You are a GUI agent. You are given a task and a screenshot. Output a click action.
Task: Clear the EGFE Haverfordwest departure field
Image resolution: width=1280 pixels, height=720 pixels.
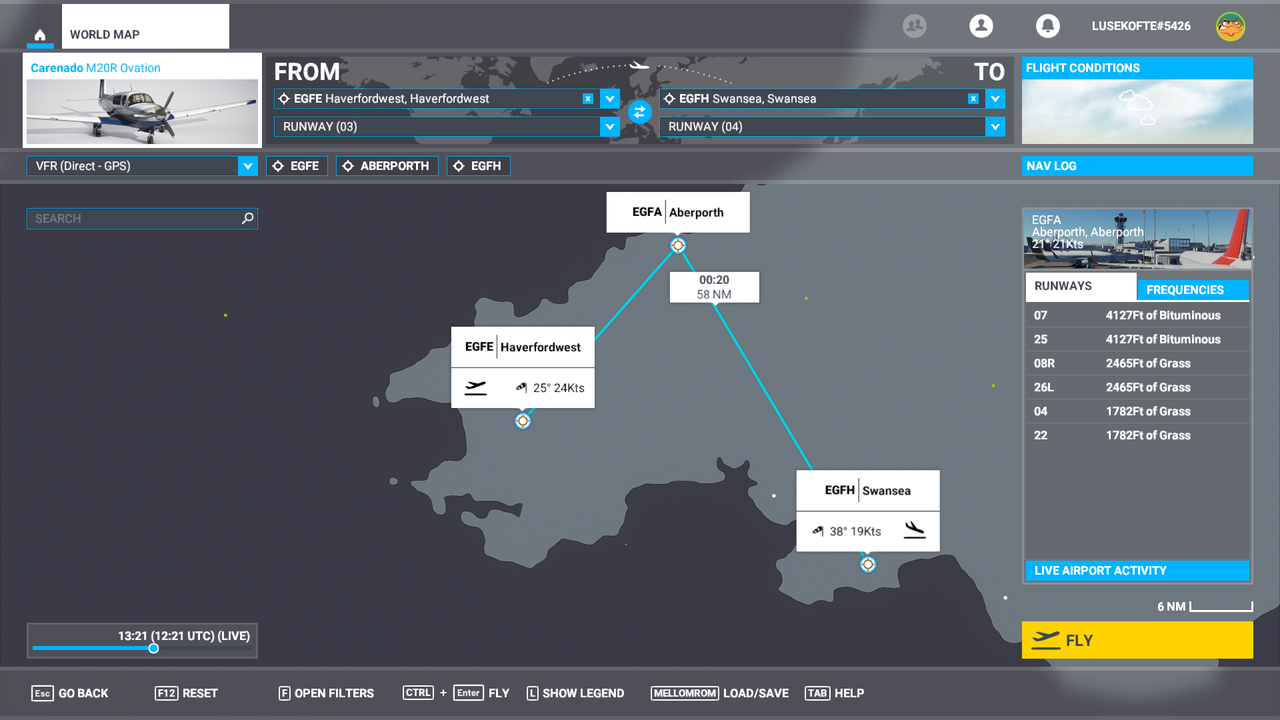point(588,99)
